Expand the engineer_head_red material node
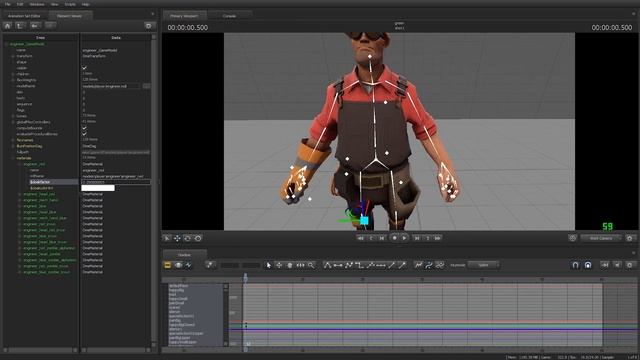640x360 pixels. point(19,194)
